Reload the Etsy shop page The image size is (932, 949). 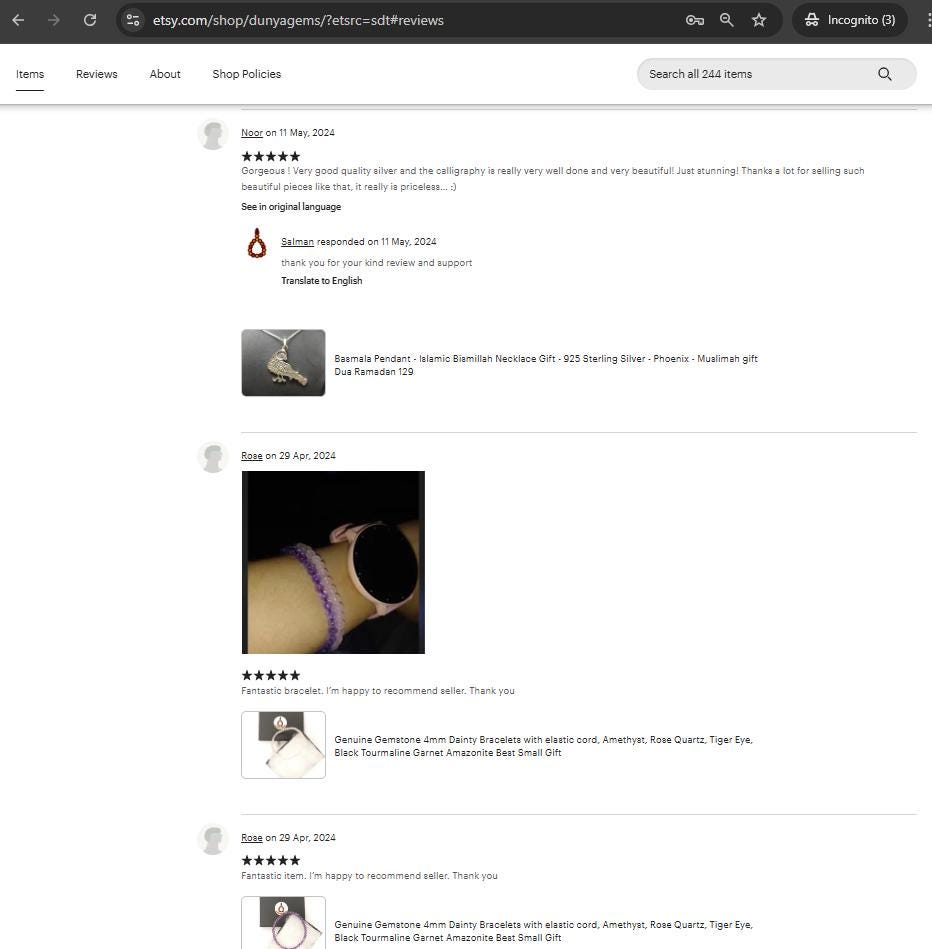click(x=90, y=20)
